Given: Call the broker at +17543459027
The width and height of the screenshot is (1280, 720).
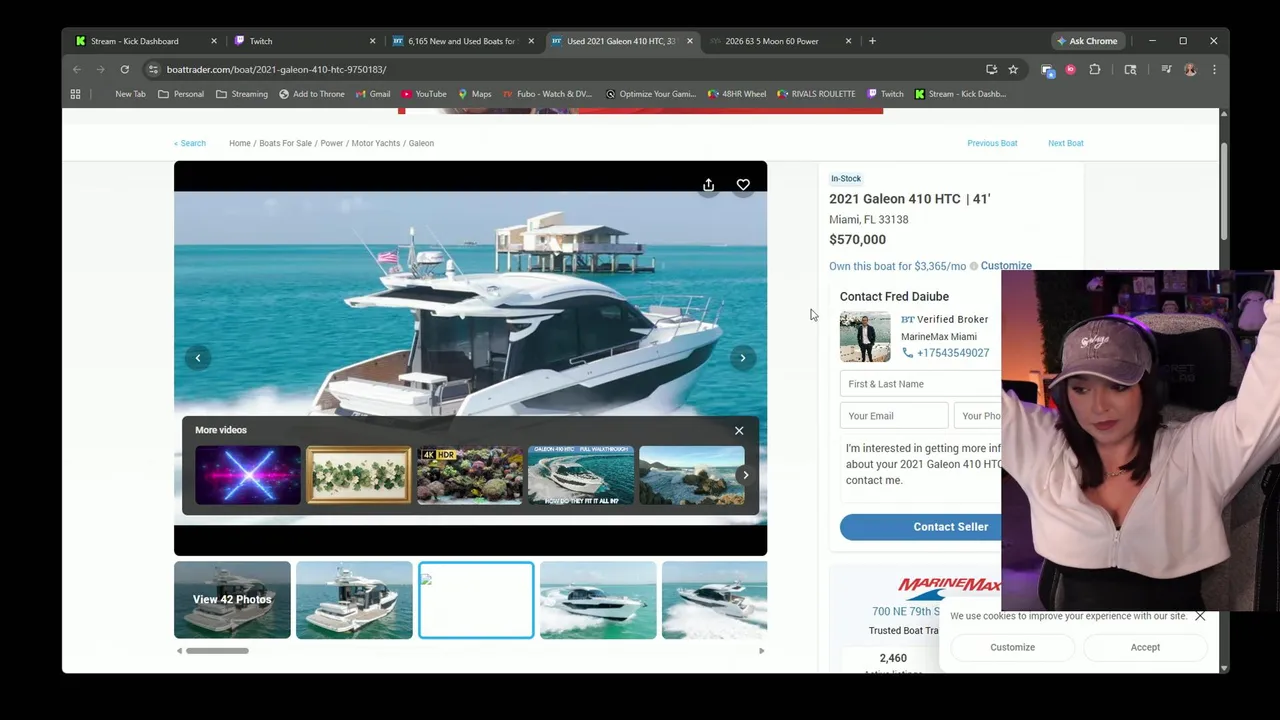Looking at the screenshot, I should coord(945,353).
